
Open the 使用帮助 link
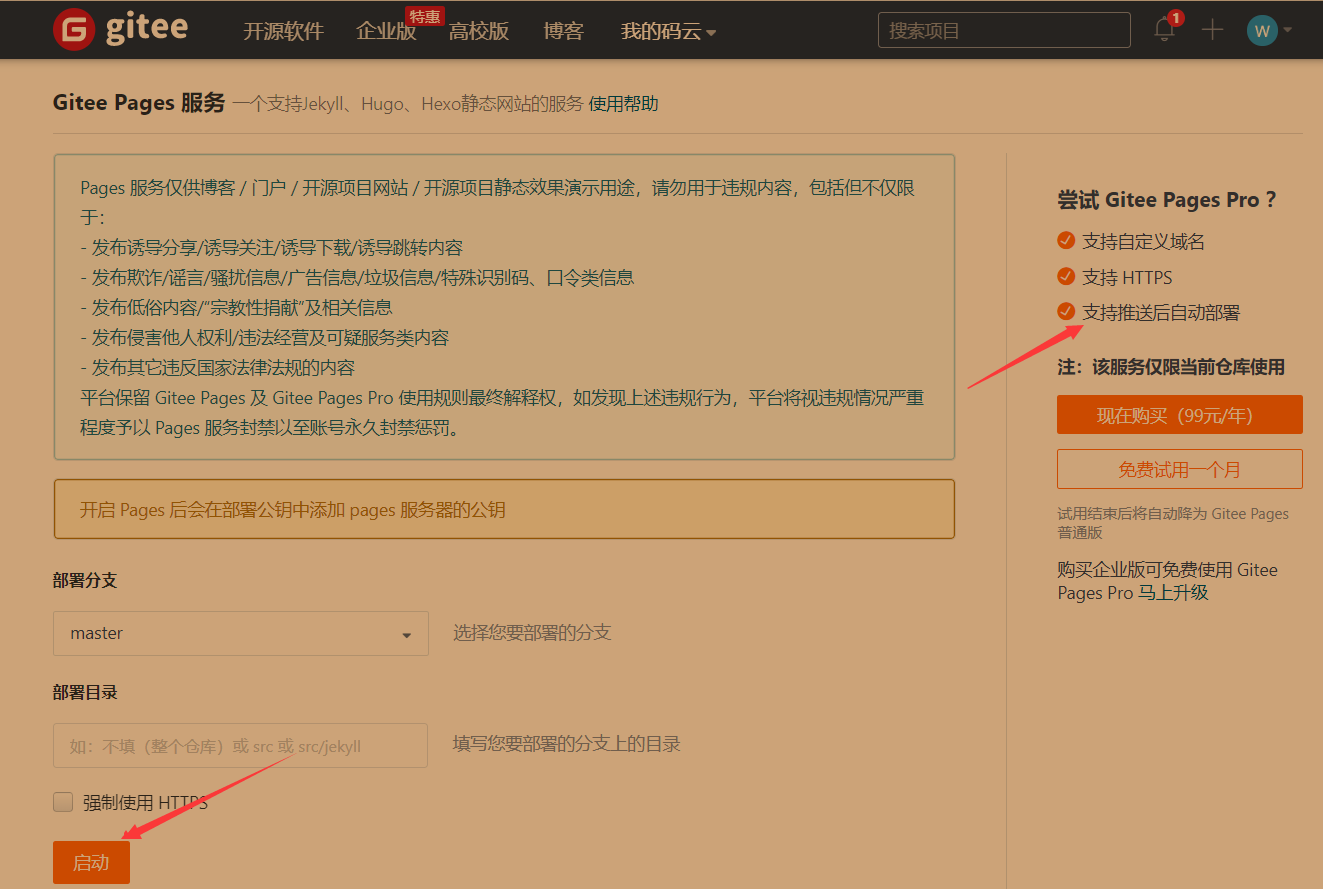pyautogui.click(x=624, y=104)
